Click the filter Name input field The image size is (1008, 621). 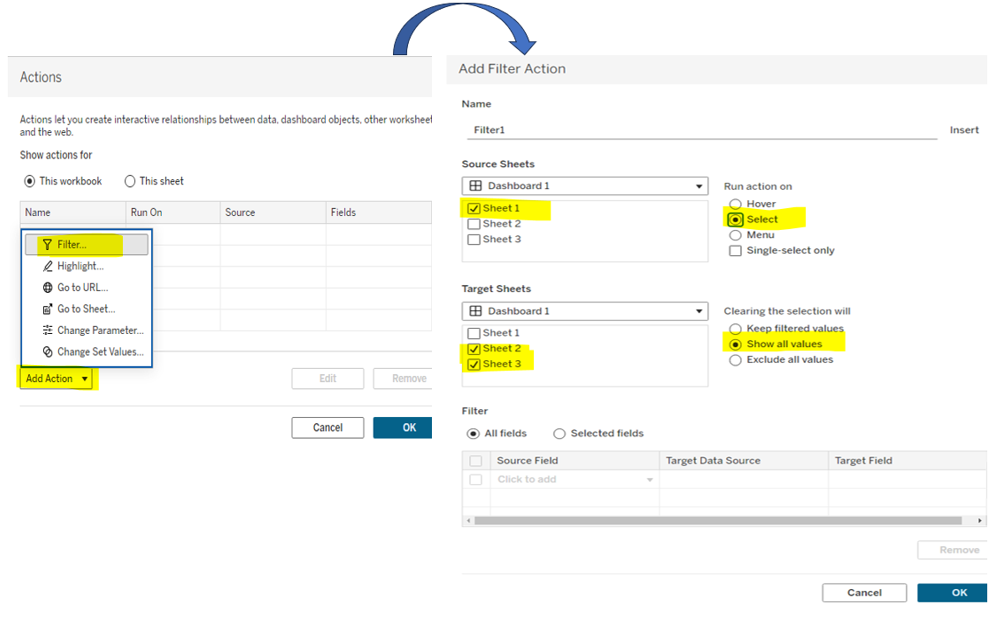coord(700,130)
